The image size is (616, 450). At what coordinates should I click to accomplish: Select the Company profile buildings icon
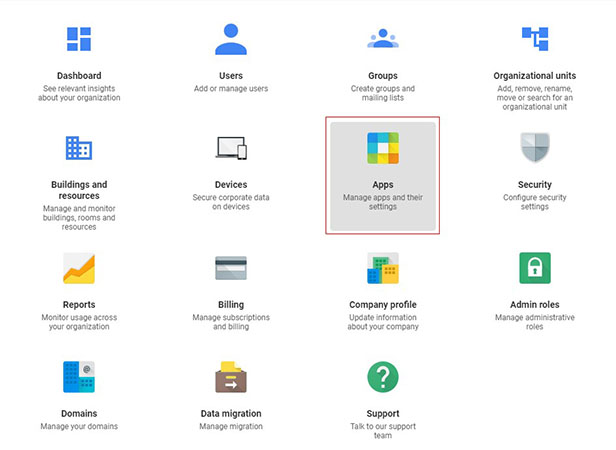(x=383, y=268)
